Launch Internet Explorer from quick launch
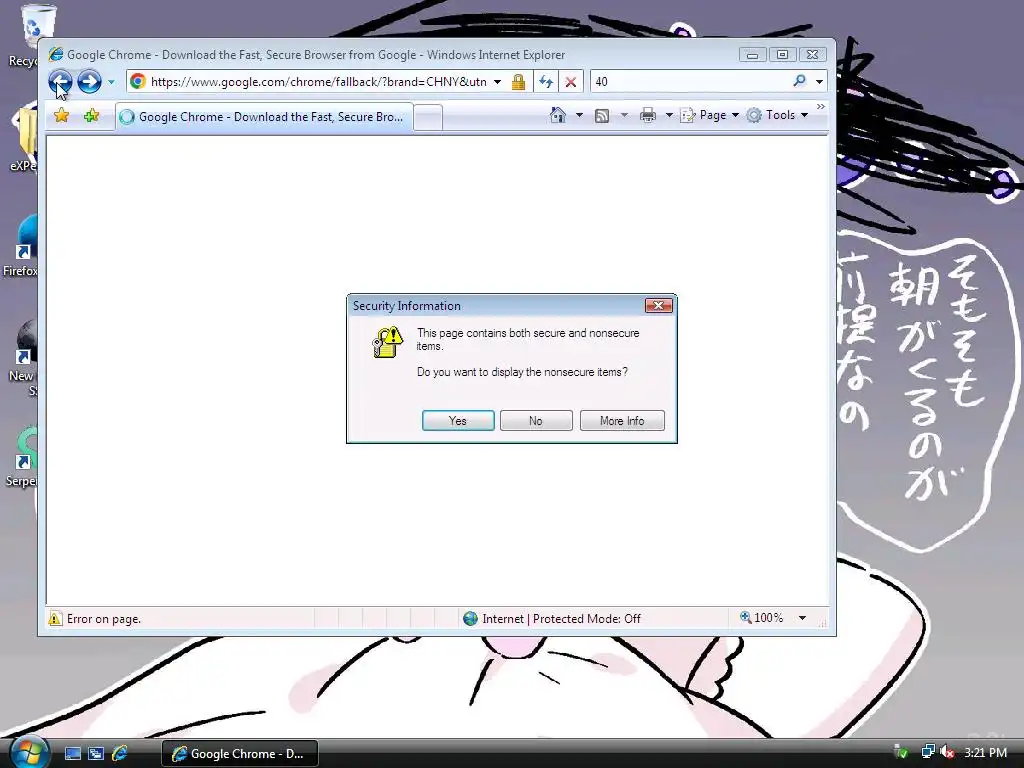The width and height of the screenshot is (1024, 768). 120,754
